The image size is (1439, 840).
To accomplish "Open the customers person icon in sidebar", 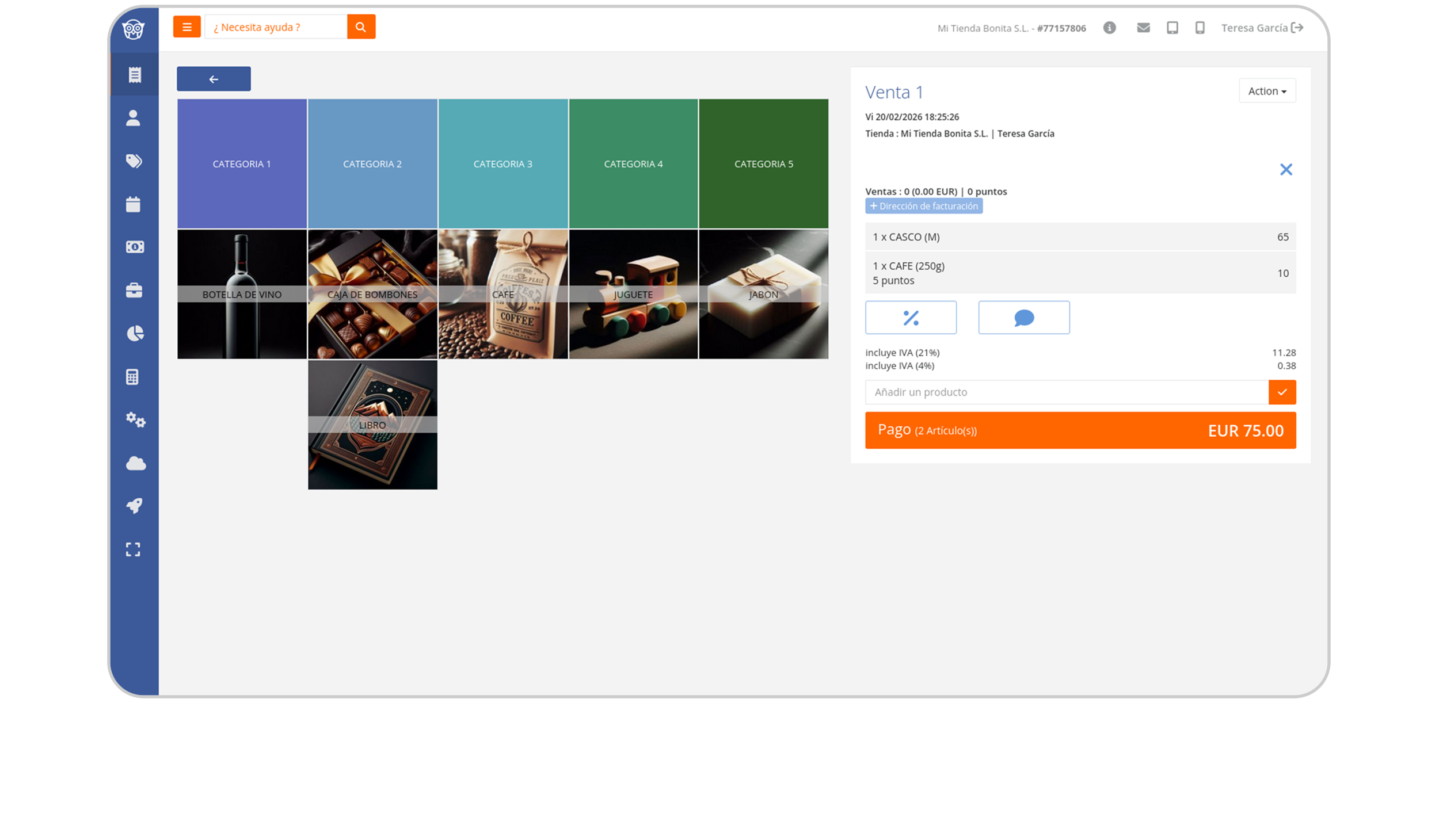I will (133, 118).
